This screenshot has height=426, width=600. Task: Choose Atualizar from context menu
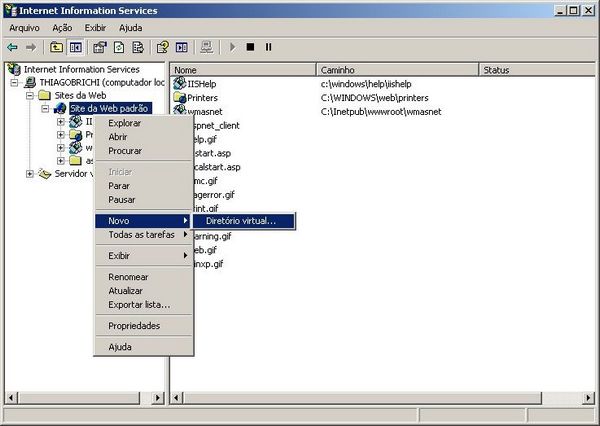click(143, 291)
